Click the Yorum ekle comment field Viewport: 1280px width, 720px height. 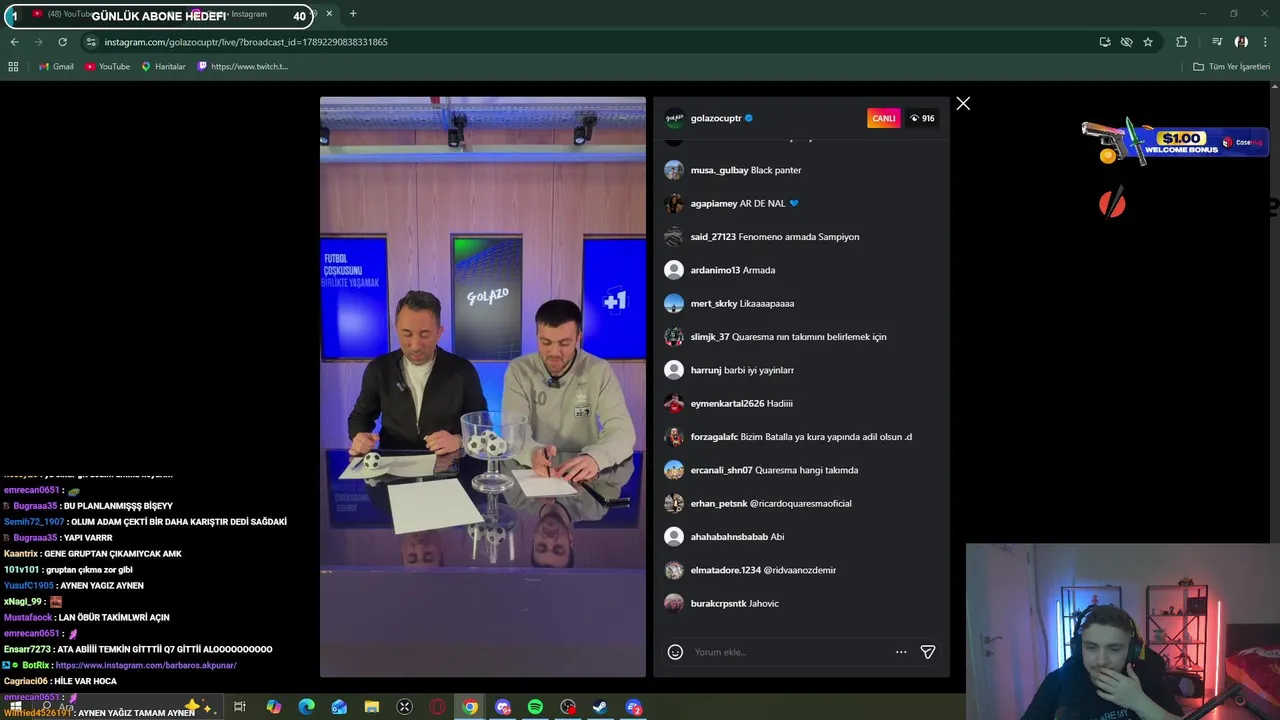788,652
